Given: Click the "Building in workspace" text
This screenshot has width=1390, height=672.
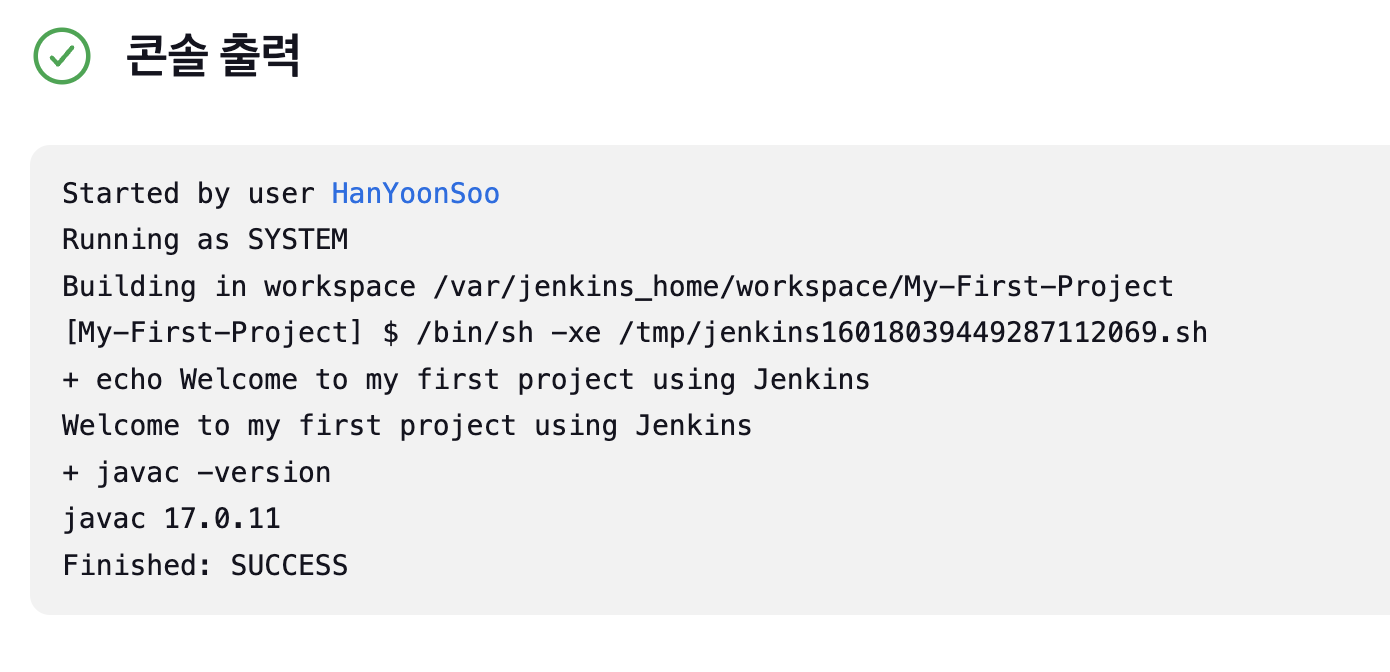Looking at the screenshot, I should [x=238, y=287].
